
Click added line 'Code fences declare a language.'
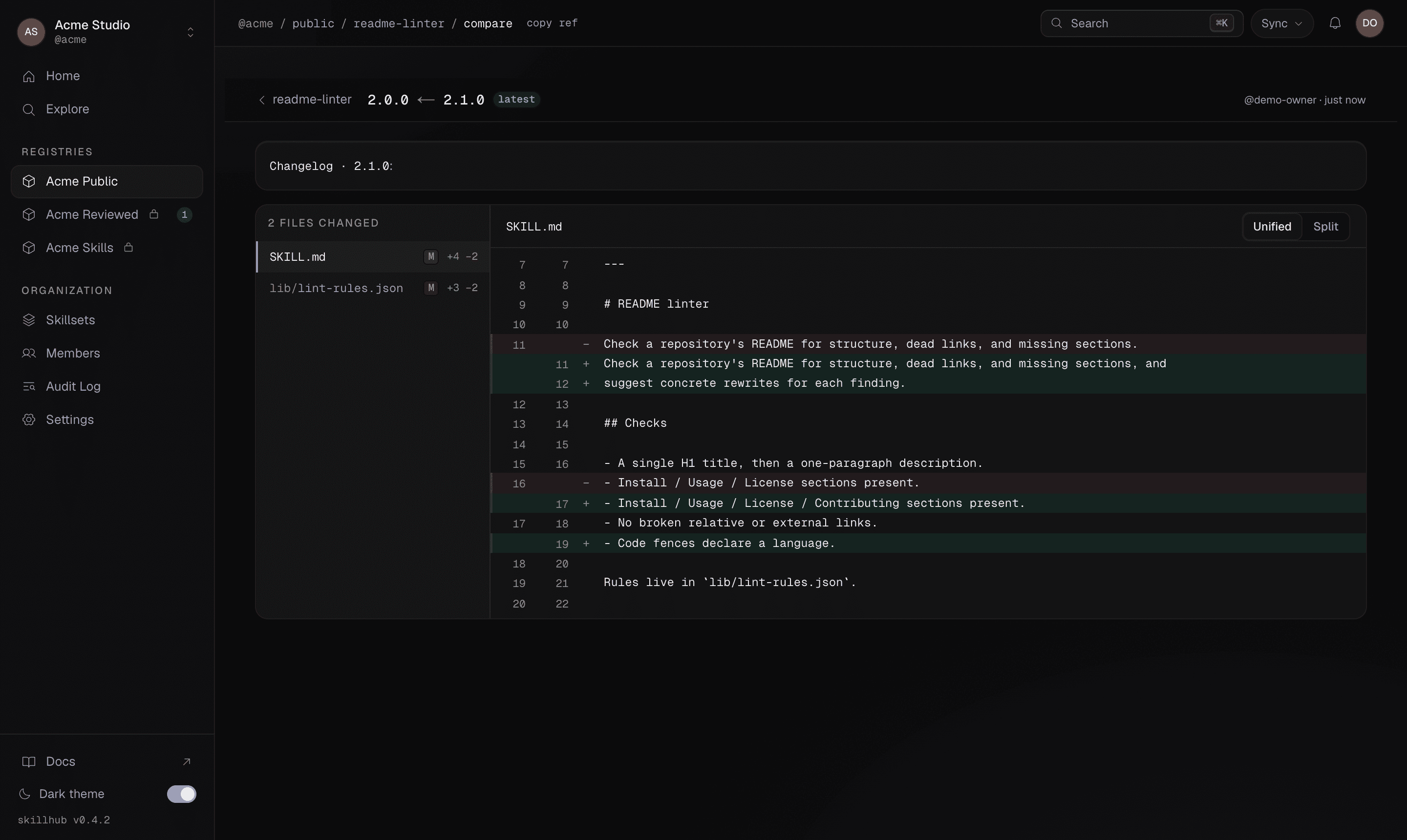pos(928,544)
